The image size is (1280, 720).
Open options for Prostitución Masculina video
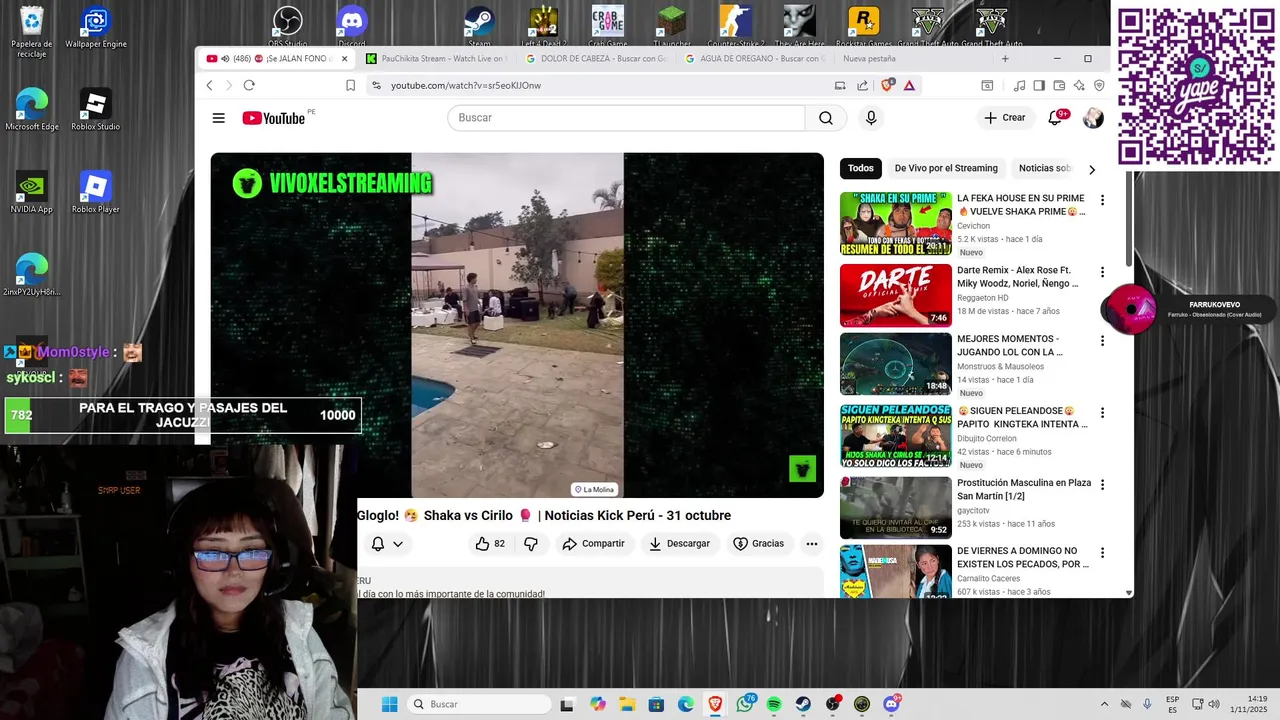coord(1102,485)
